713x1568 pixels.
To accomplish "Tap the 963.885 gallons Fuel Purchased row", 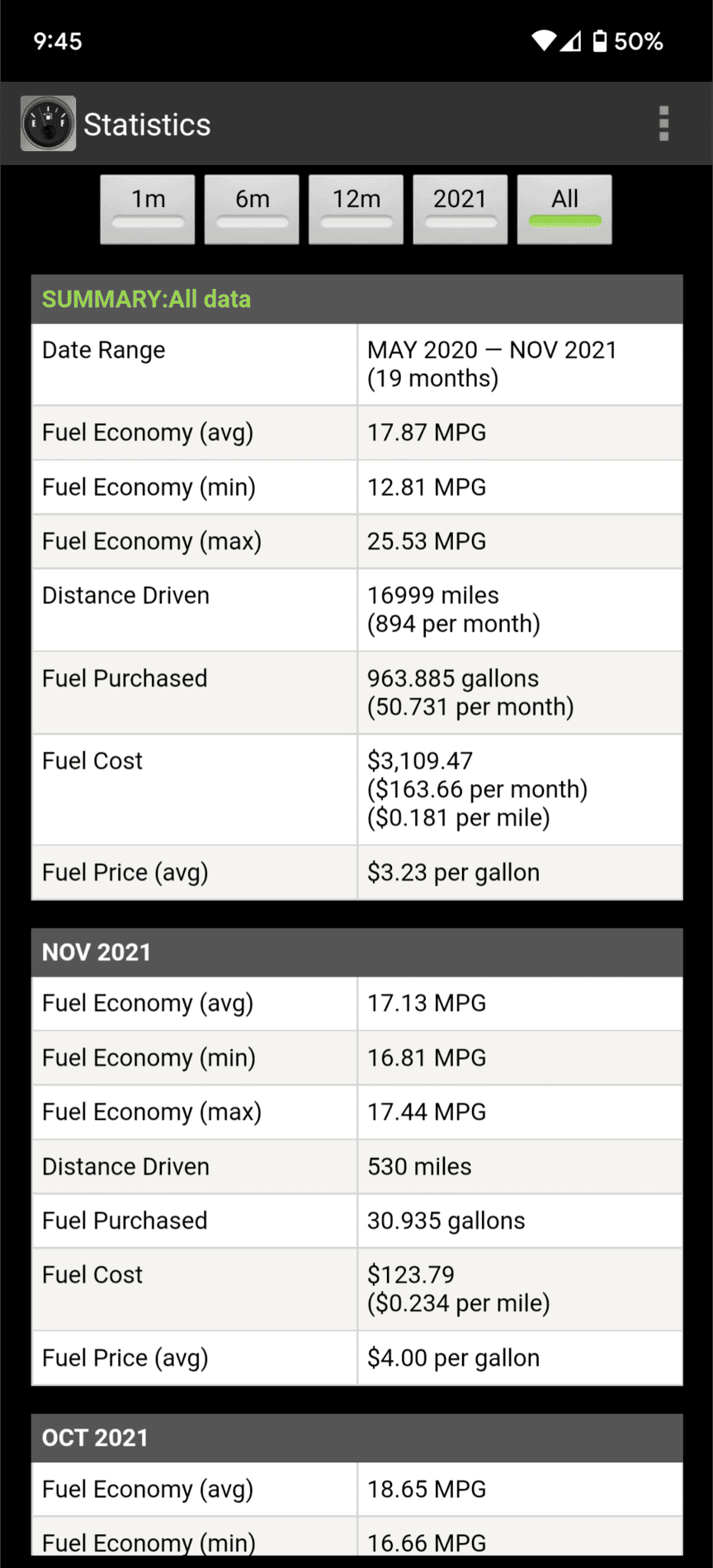I will pos(356,692).
